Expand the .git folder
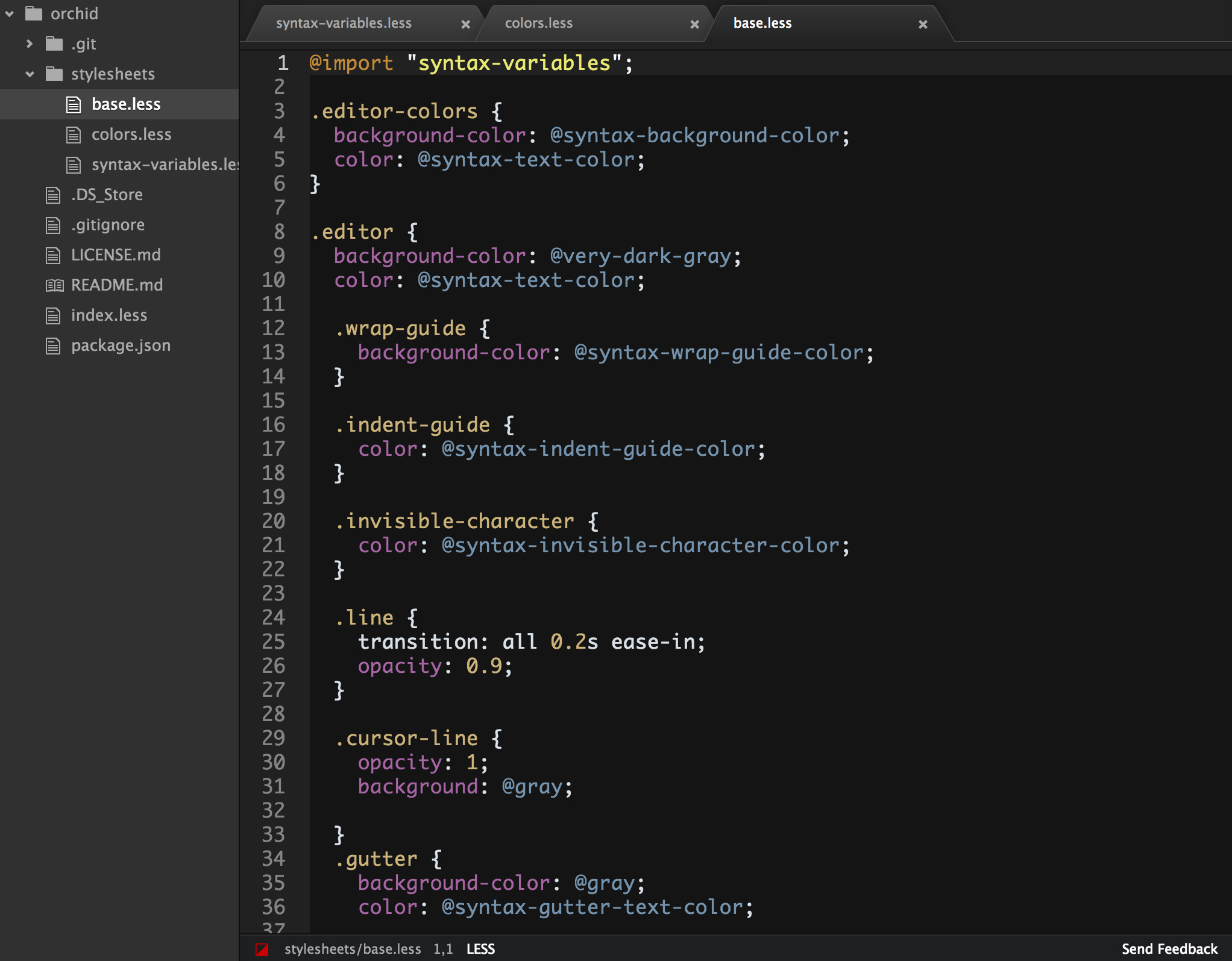The image size is (1232, 961). 30,44
